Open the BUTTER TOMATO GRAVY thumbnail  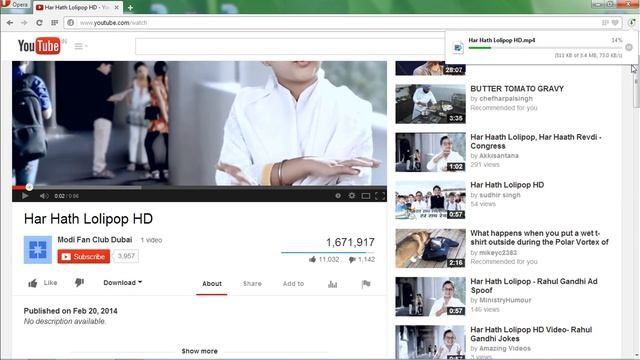(x=430, y=104)
